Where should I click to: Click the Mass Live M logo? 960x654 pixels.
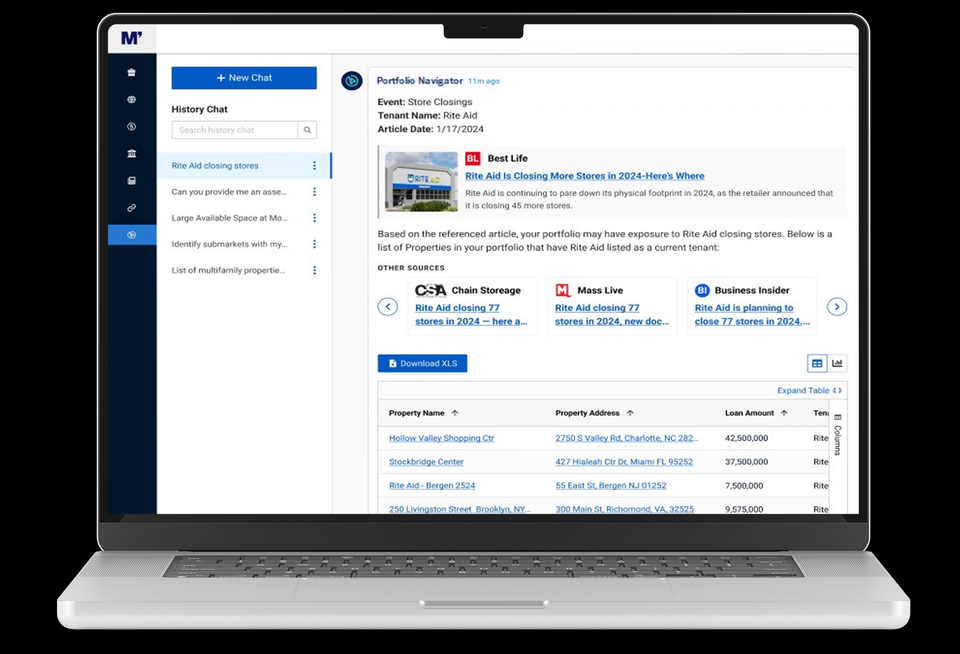(563, 290)
